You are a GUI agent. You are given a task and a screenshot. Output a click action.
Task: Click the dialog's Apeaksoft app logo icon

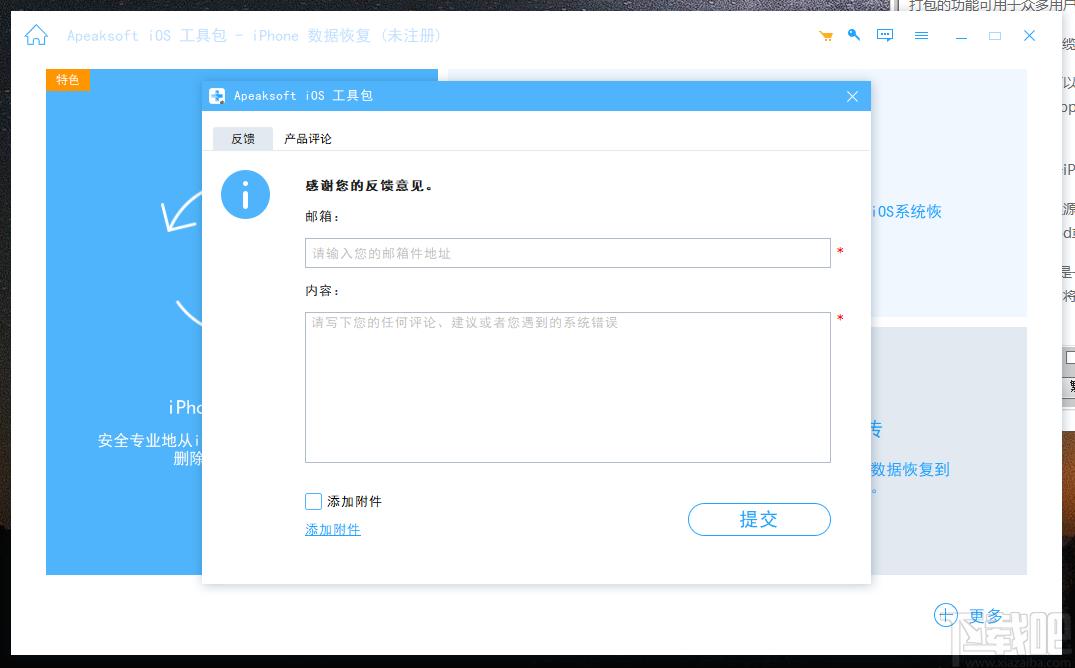(x=217, y=96)
